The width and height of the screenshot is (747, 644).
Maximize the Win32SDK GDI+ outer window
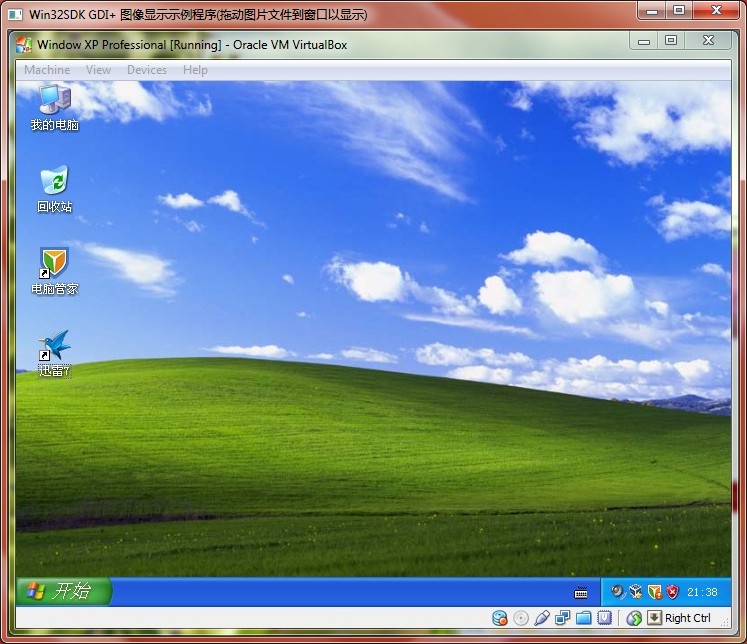(679, 10)
